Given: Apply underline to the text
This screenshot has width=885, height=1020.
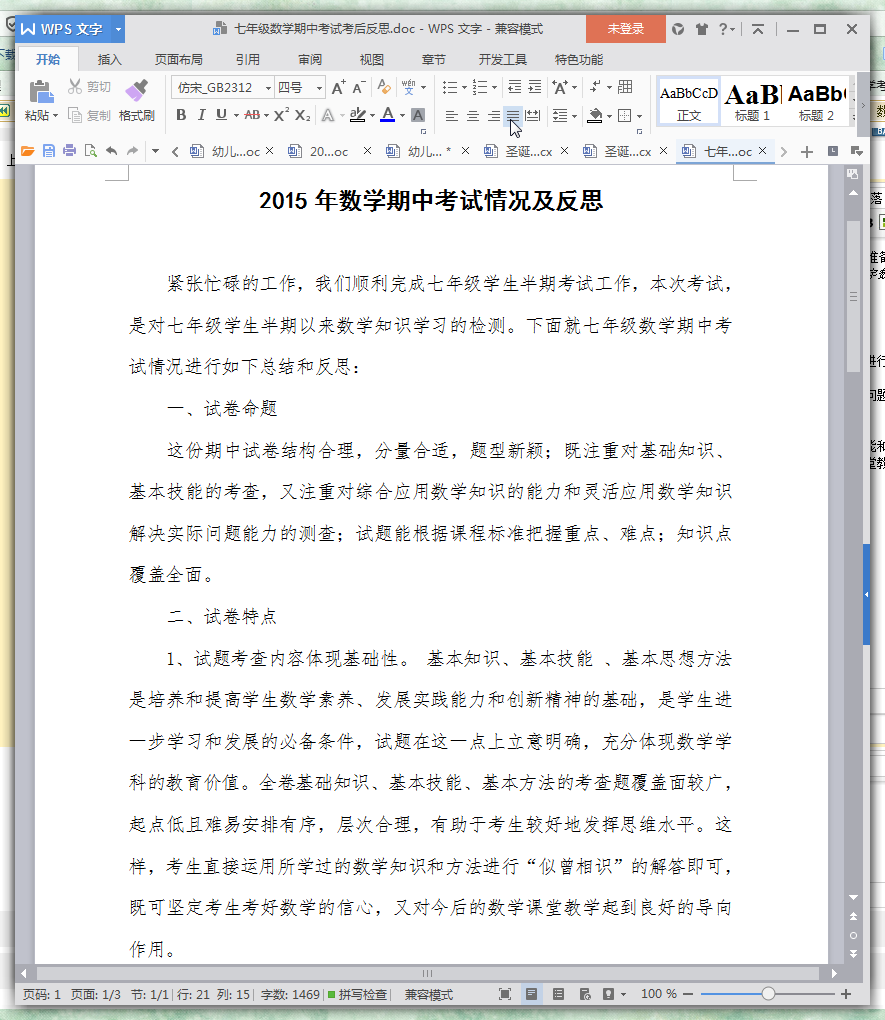Looking at the screenshot, I should pyautogui.click(x=220, y=116).
